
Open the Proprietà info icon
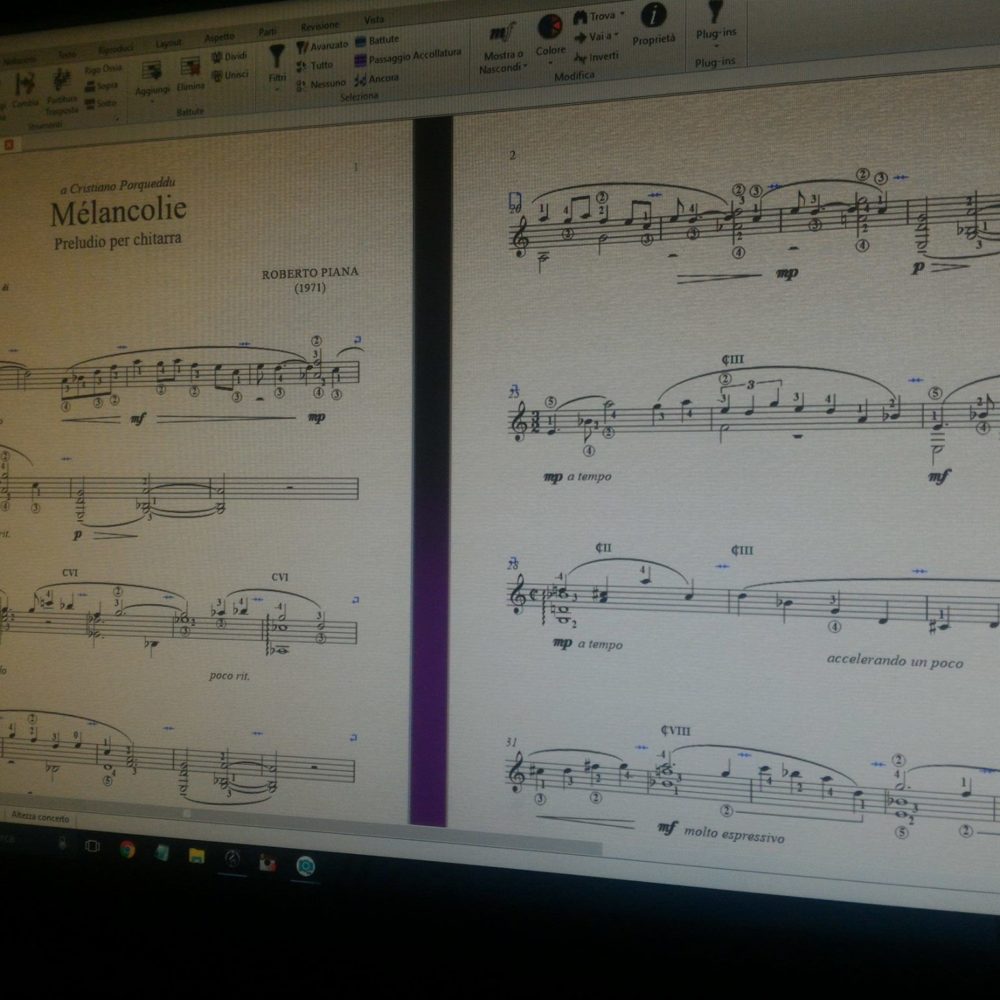point(653,15)
